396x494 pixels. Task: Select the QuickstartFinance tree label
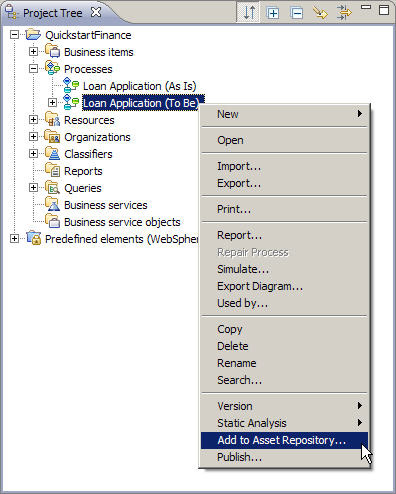(88, 35)
